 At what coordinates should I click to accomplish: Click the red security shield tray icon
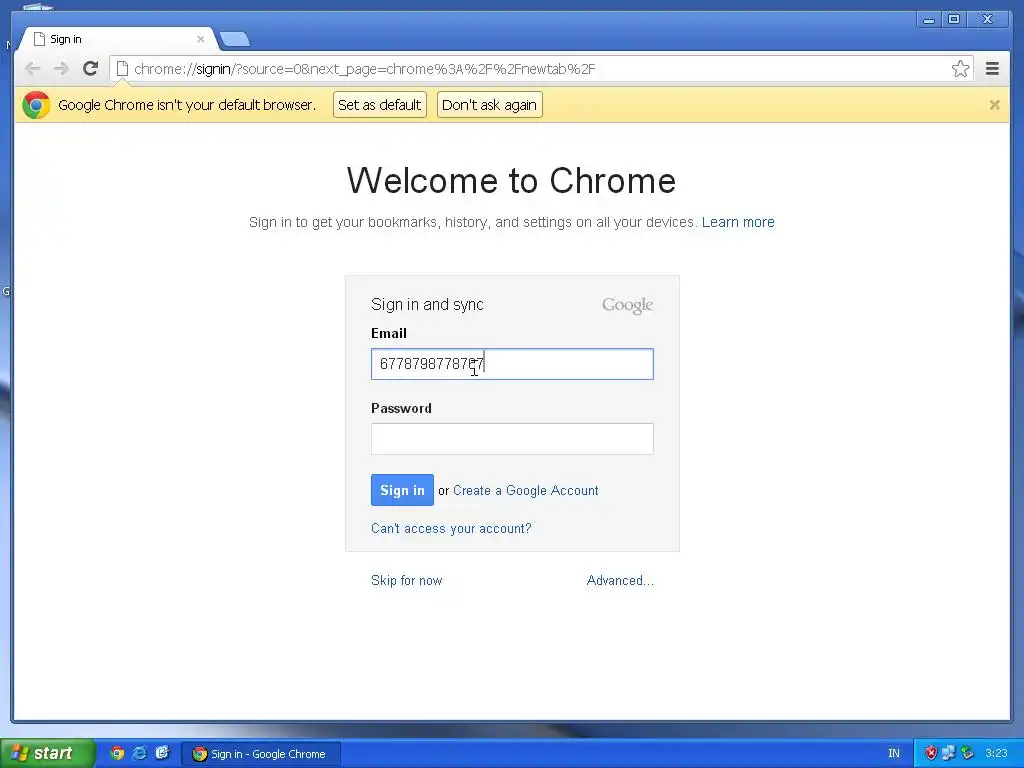pos(931,753)
